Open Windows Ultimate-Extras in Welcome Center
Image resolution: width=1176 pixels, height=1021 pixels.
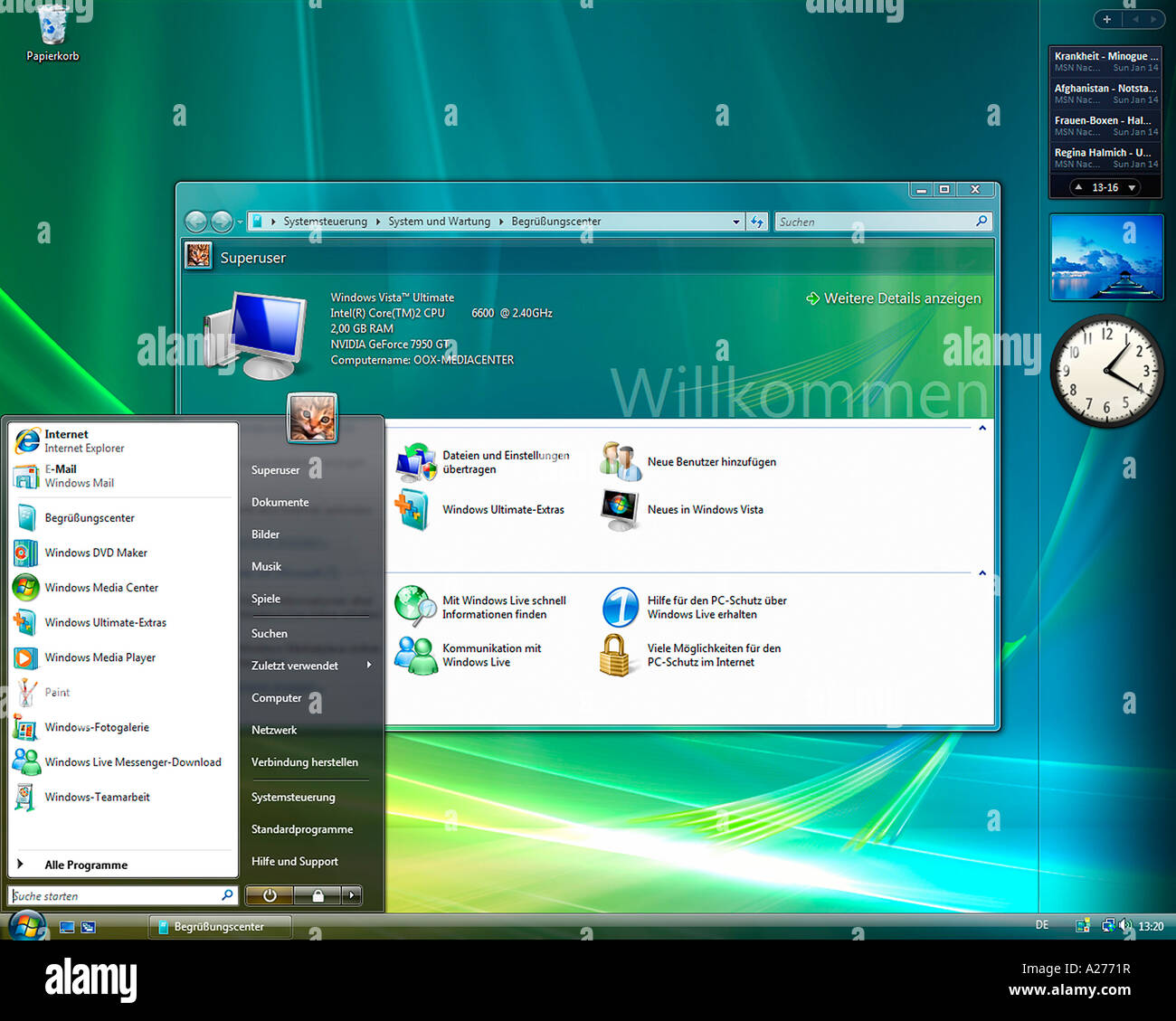[x=480, y=510]
